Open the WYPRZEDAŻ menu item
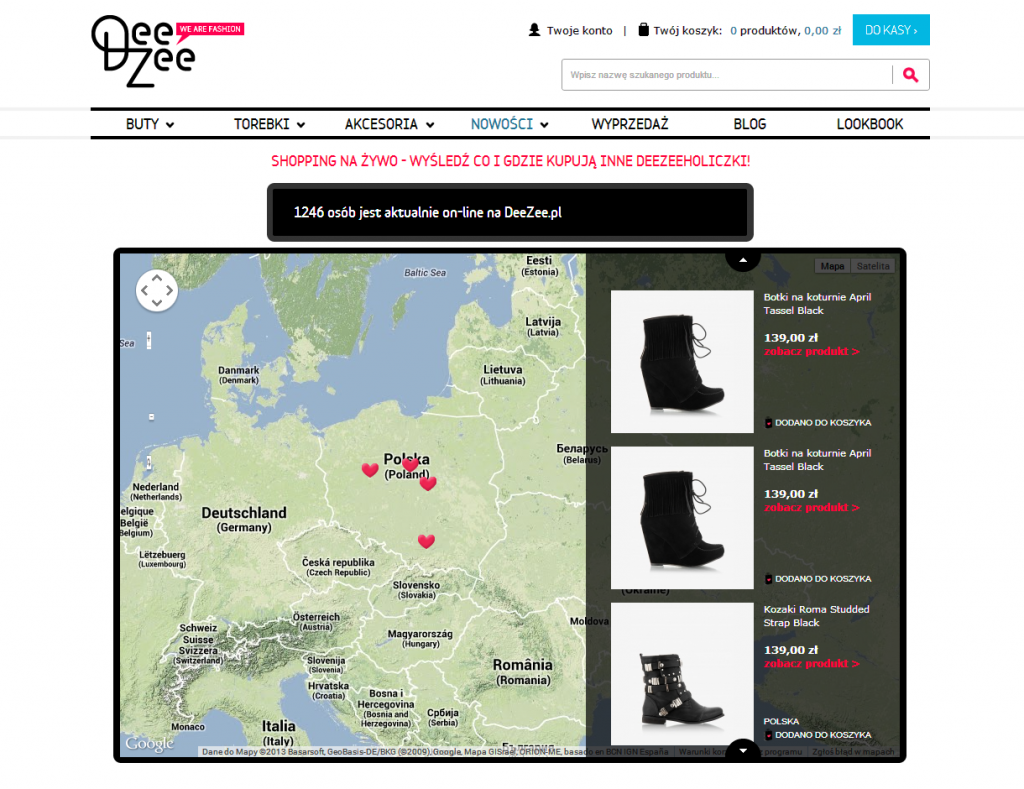Screen dimensions: 1024x789 pyautogui.click(x=629, y=124)
